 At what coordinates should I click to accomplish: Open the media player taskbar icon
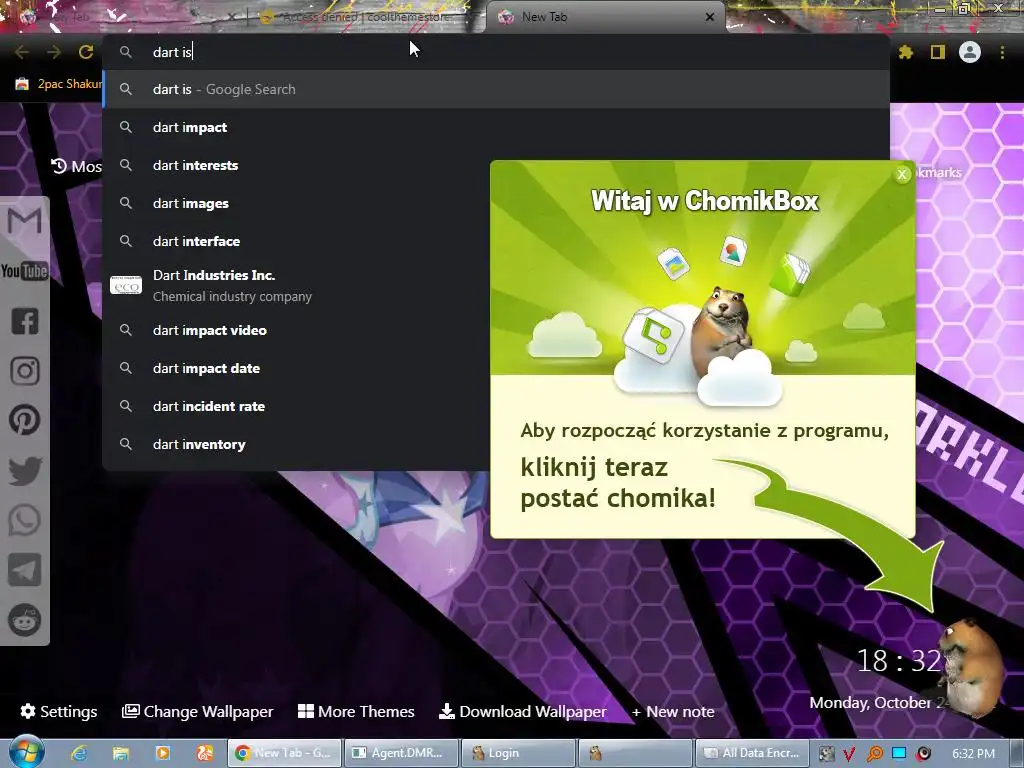click(163, 753)
